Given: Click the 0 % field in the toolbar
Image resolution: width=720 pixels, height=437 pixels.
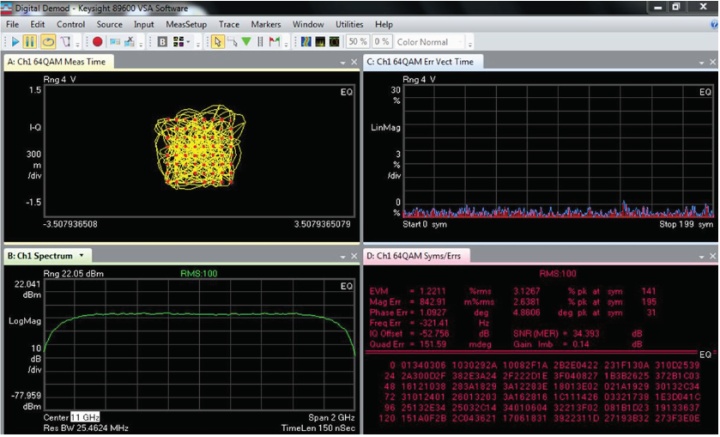Looking at the screenshot, I should click(382, 42).
